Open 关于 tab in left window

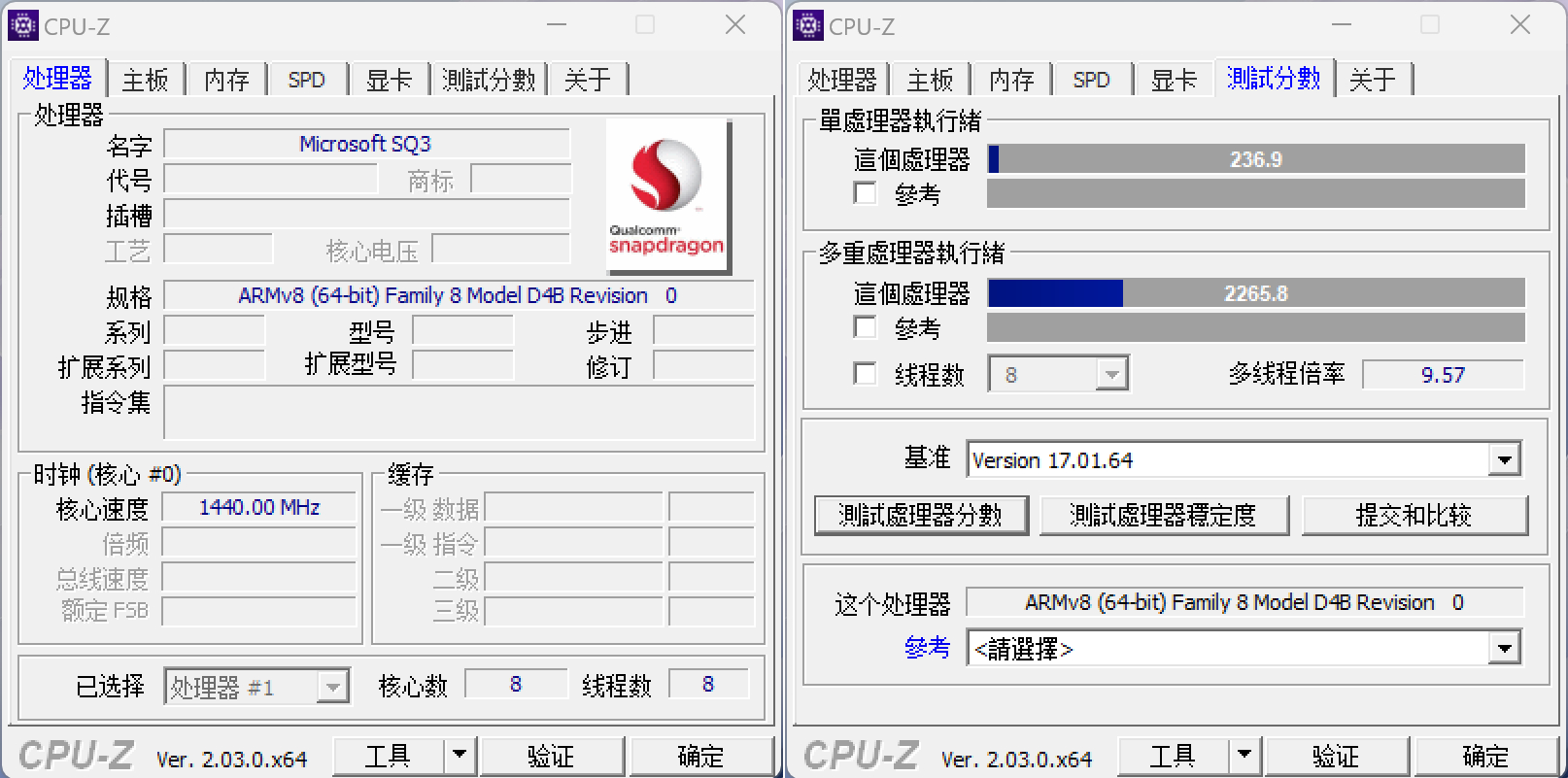tap(588, 80)
